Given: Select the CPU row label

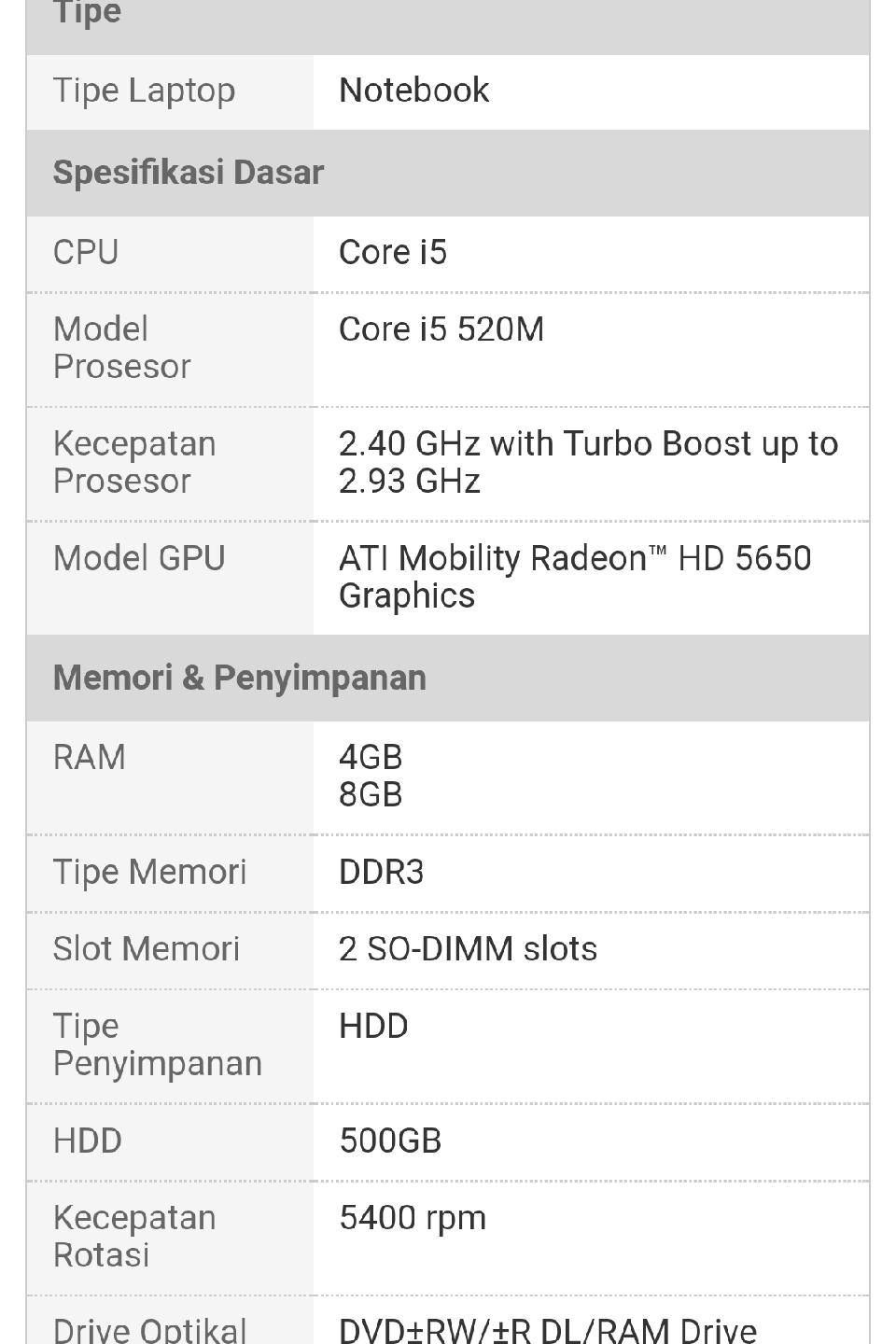Looking at the screenshot, I should 86,253.
